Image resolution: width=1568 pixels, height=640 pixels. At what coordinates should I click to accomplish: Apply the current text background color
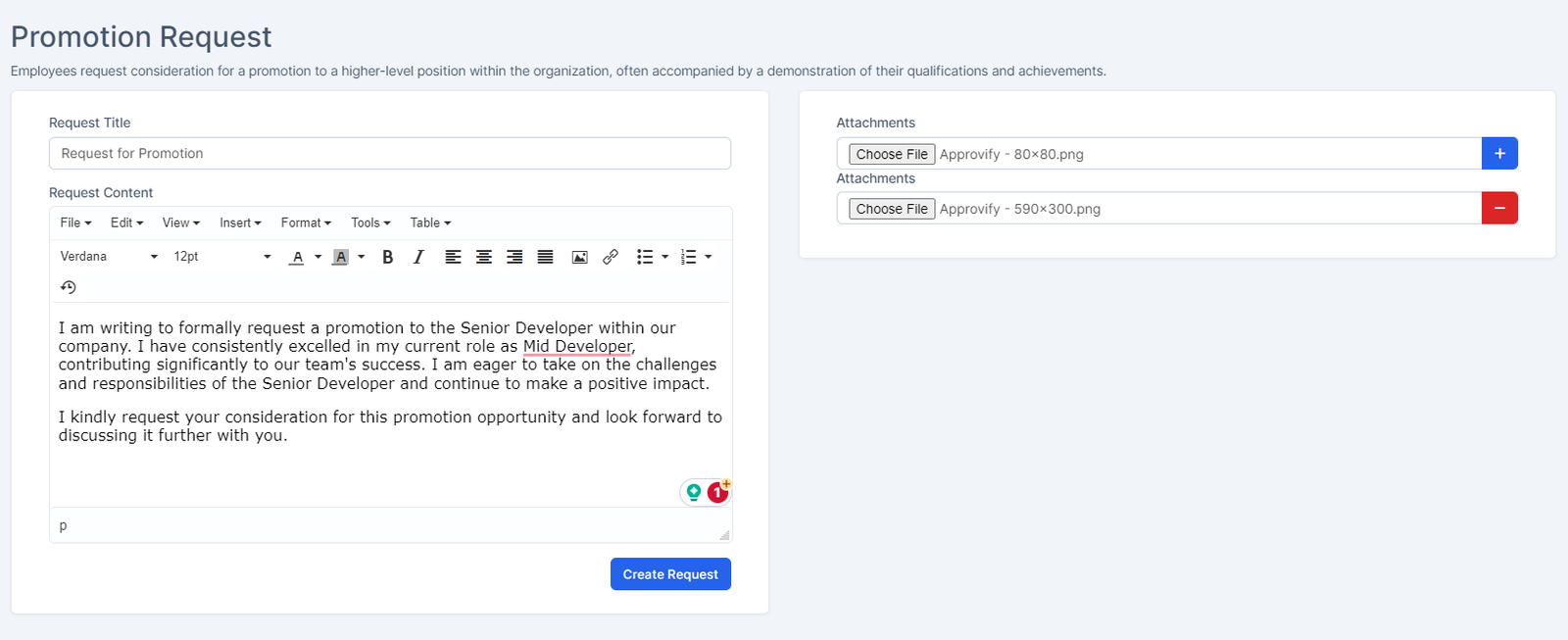coord(340,256)
